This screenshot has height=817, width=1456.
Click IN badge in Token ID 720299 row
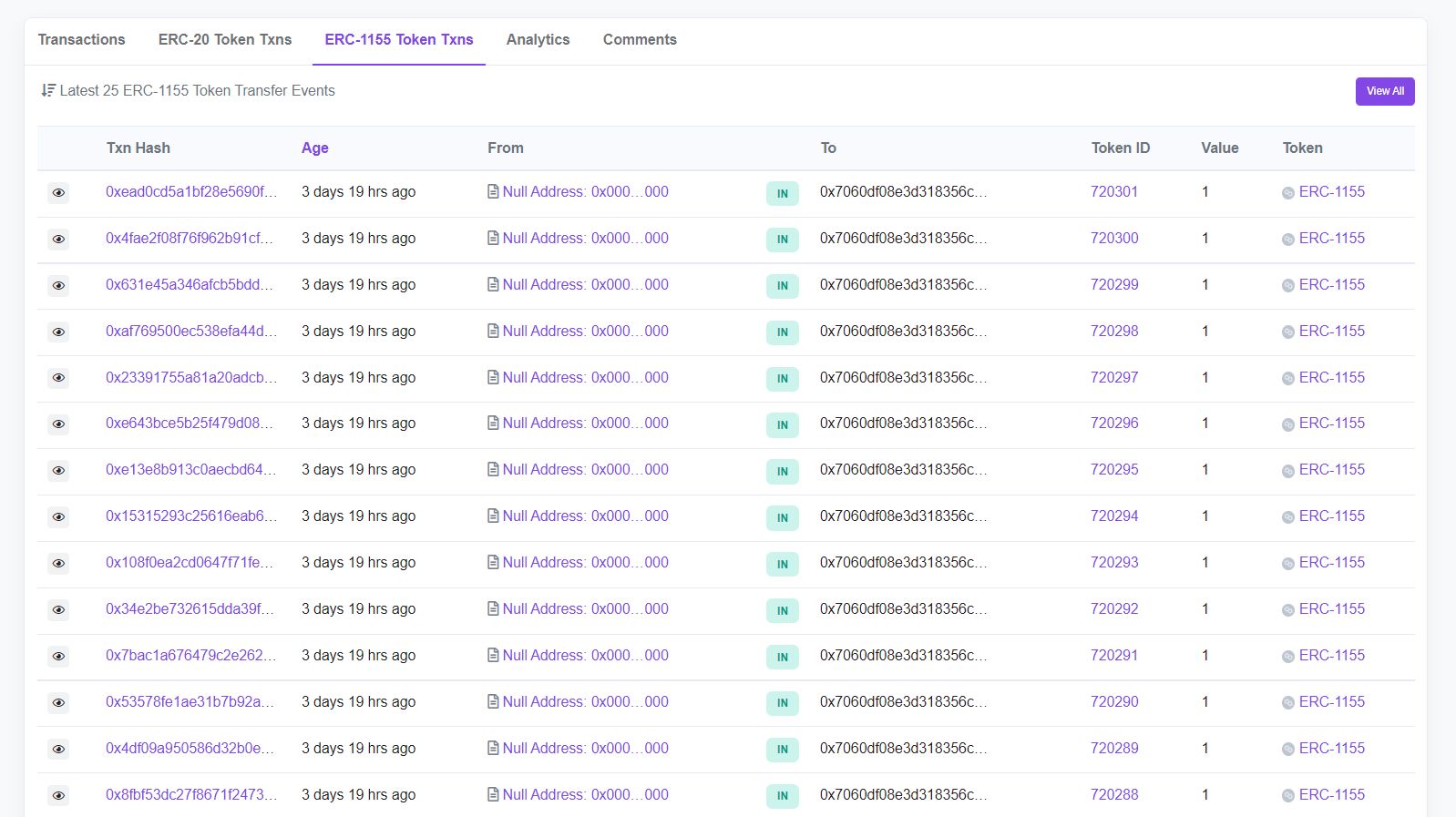point(783,286)
